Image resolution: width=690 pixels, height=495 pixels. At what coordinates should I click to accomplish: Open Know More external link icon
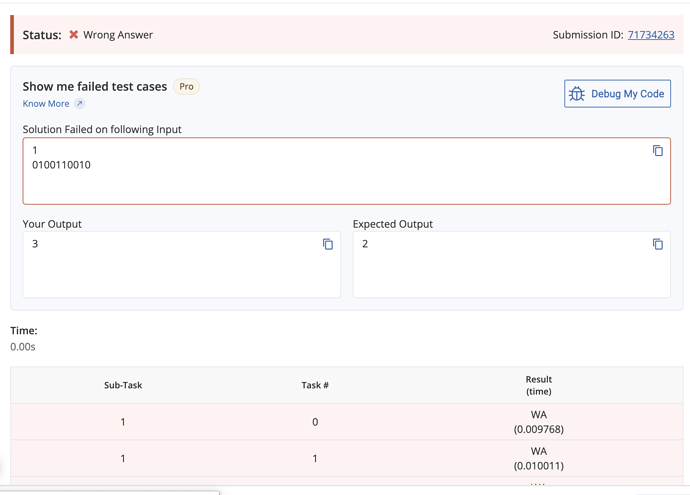pos(79,104)
